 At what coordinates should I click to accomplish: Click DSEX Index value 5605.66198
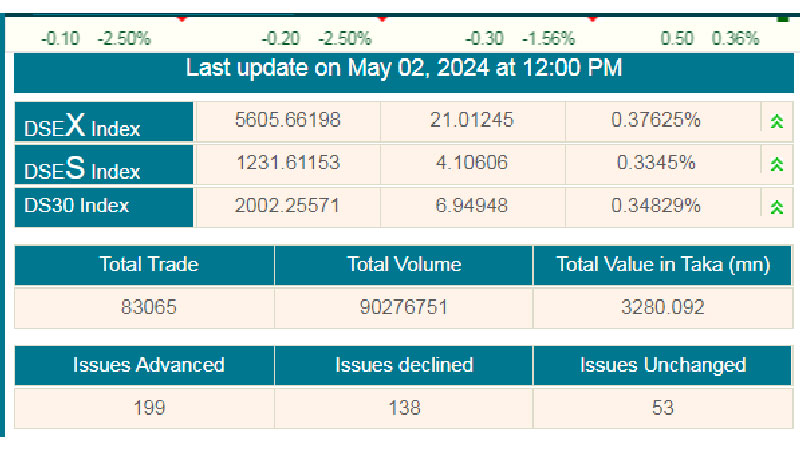288,121
